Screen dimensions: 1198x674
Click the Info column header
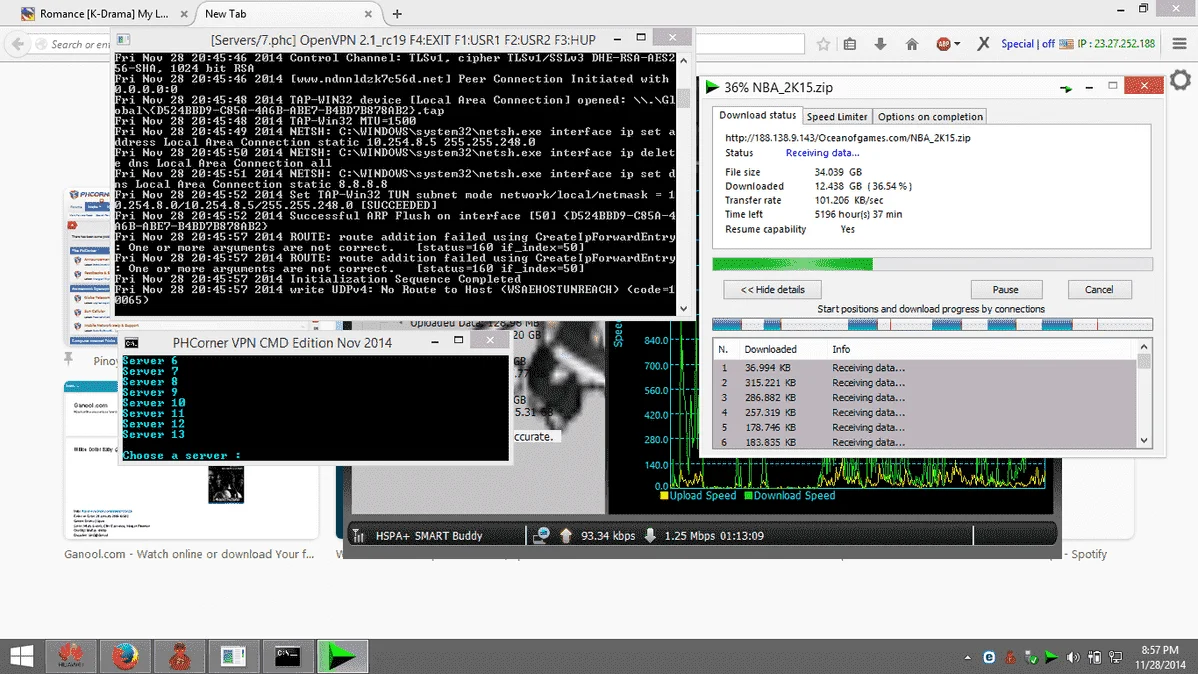coord(840,349)
